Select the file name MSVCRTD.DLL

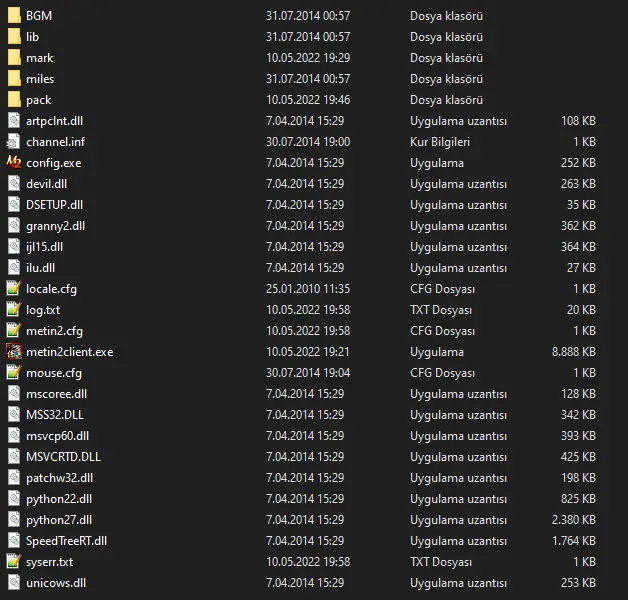(x=63, y=457)
